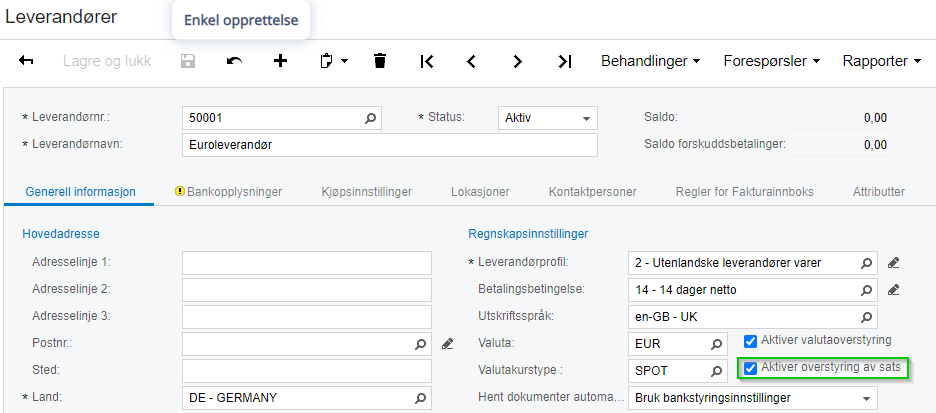Open lookup magnifier in Leverandørnr. field
Viewport: 936px width, 413px height.
[x=370, y=118]
